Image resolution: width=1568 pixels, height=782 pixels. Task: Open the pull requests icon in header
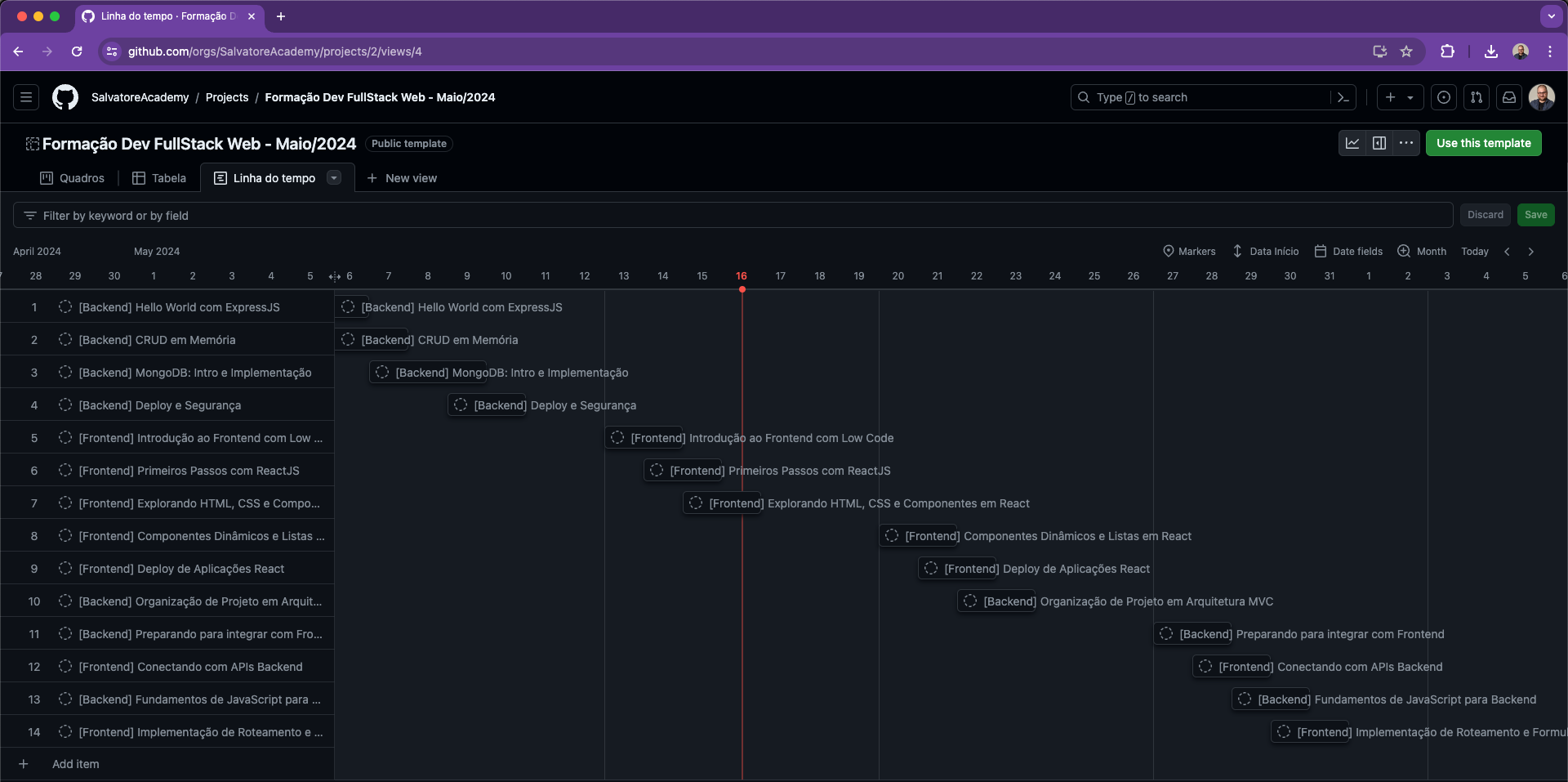[x=1477, y=97]
